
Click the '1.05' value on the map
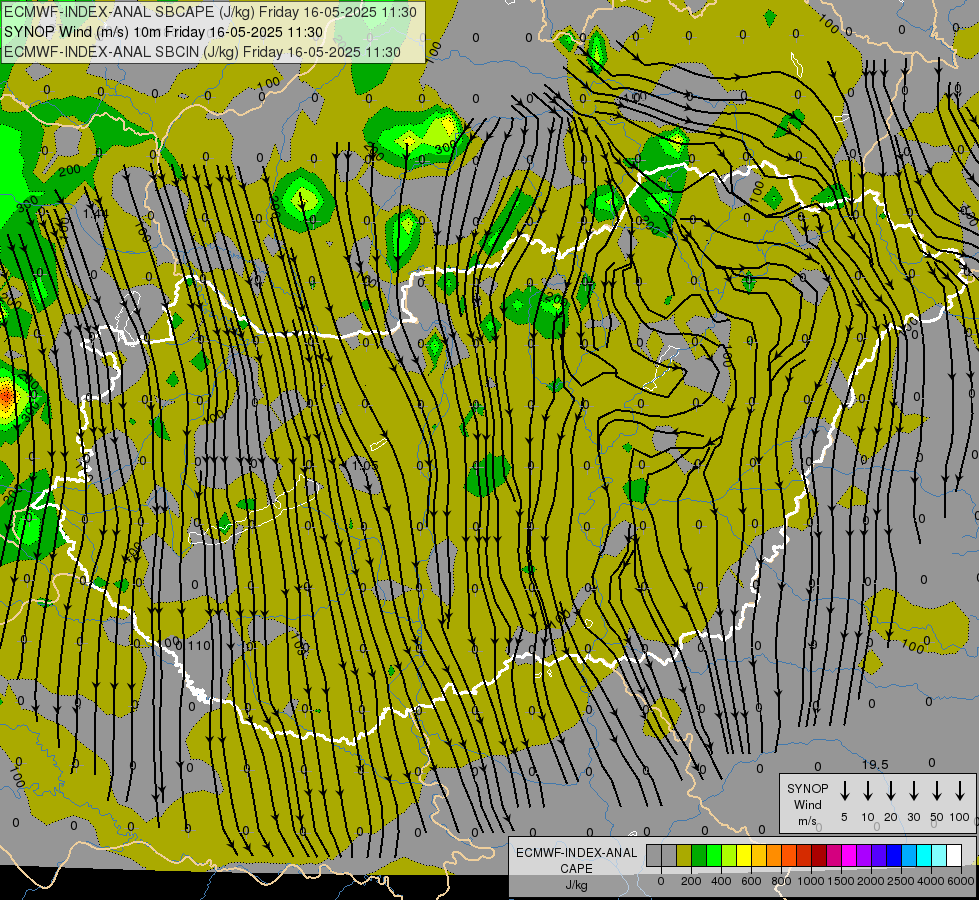coord(365,465)
